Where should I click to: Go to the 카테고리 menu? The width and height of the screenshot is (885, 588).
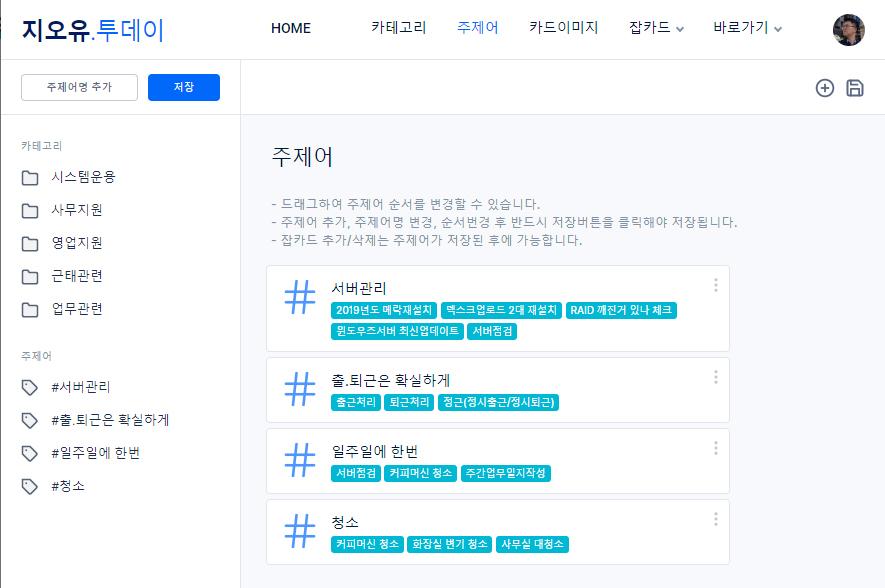pyautogui.click(x=398, y=28)
